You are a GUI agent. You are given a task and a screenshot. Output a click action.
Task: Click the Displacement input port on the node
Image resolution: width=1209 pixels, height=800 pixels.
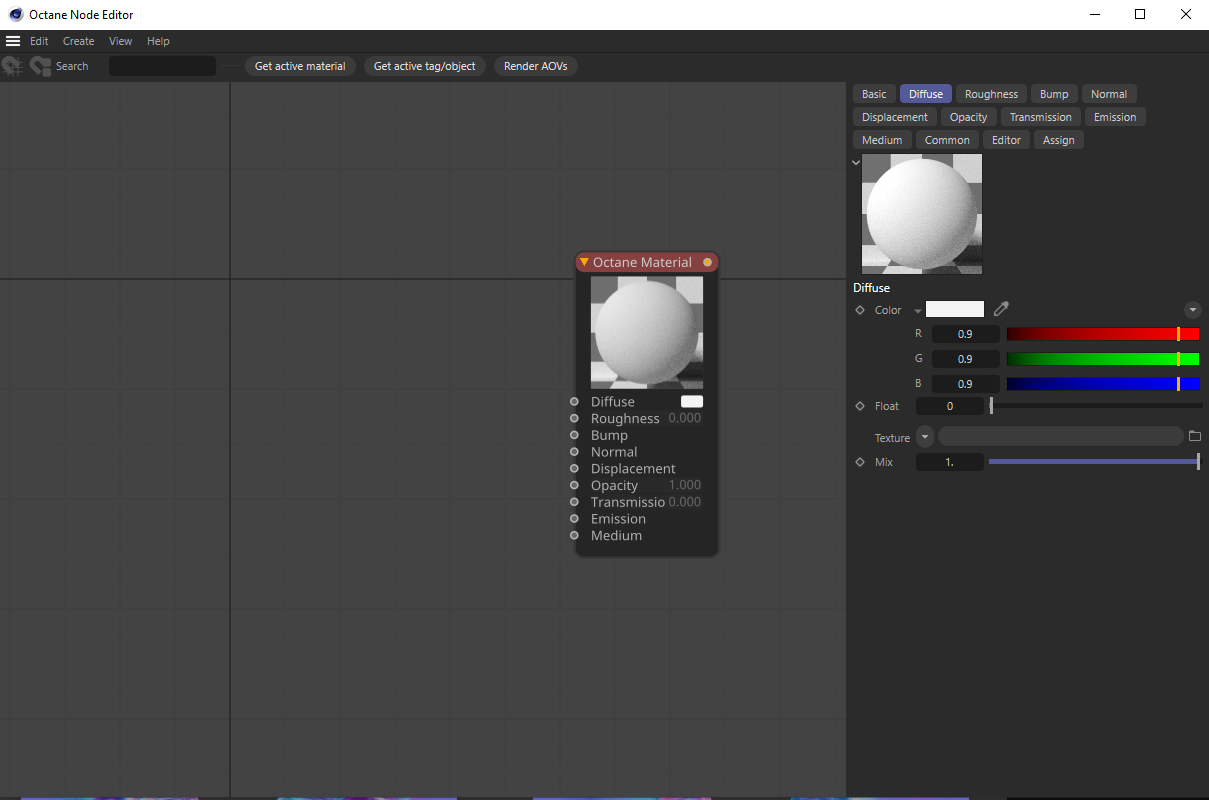click(574, 468)
